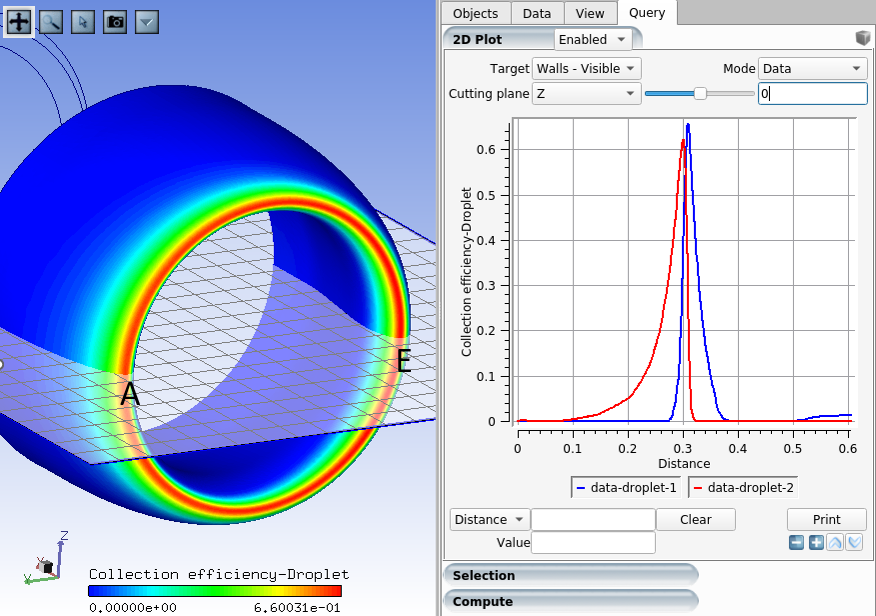Click the down chevron icon below Print
The width and height of the screenshot is (876, 616).
[854, 542]
